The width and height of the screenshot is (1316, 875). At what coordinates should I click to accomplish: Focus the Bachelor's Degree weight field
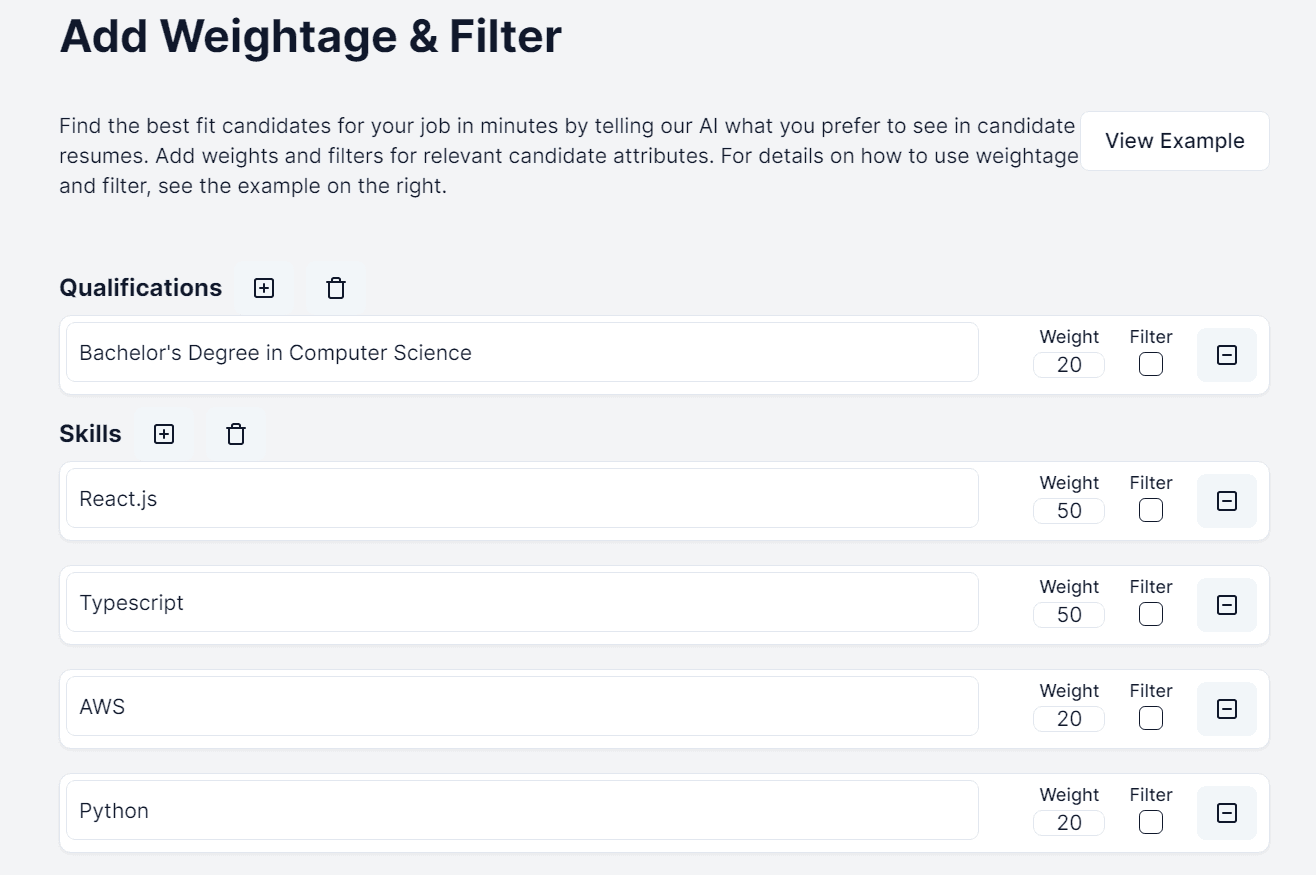click(1069, 365)
